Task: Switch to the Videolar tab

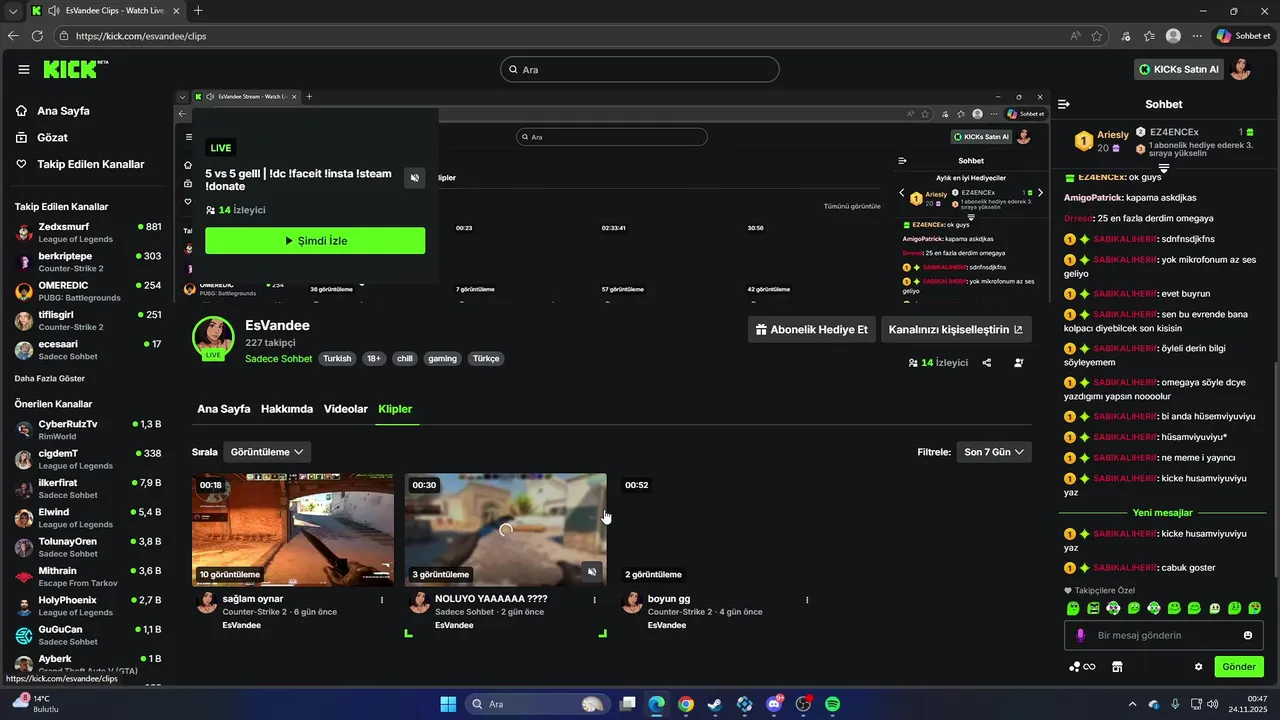Action: [346, 409]
